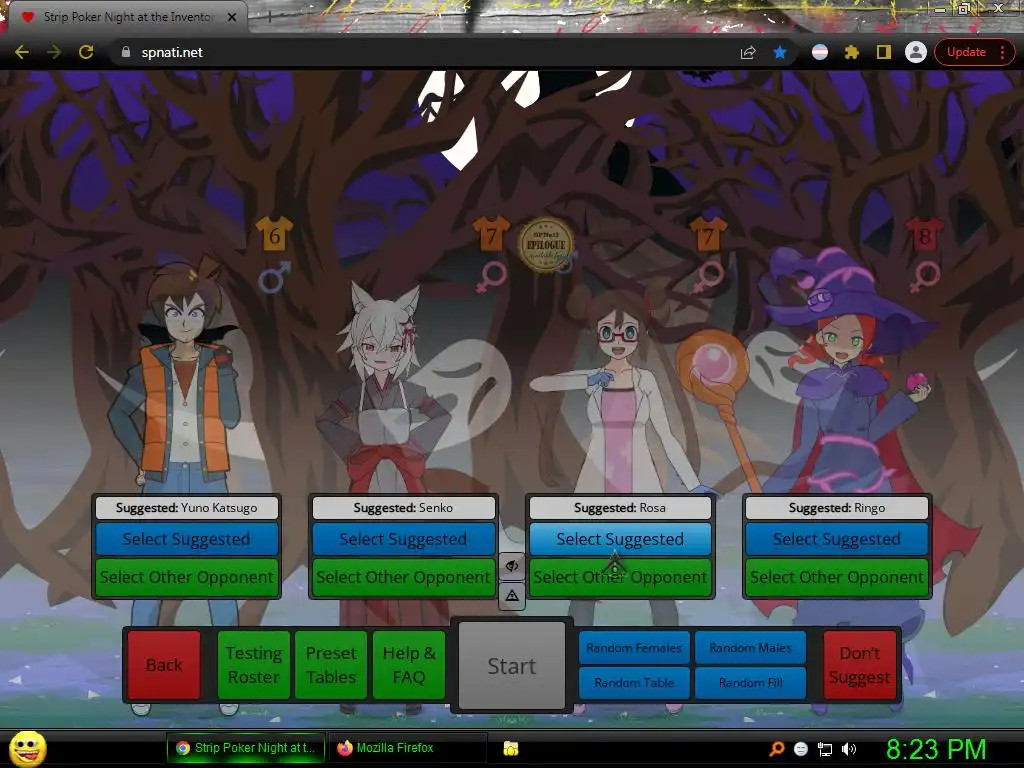
Task: Click the 'Suggested: Rosa' label
Action: [620, 507]
